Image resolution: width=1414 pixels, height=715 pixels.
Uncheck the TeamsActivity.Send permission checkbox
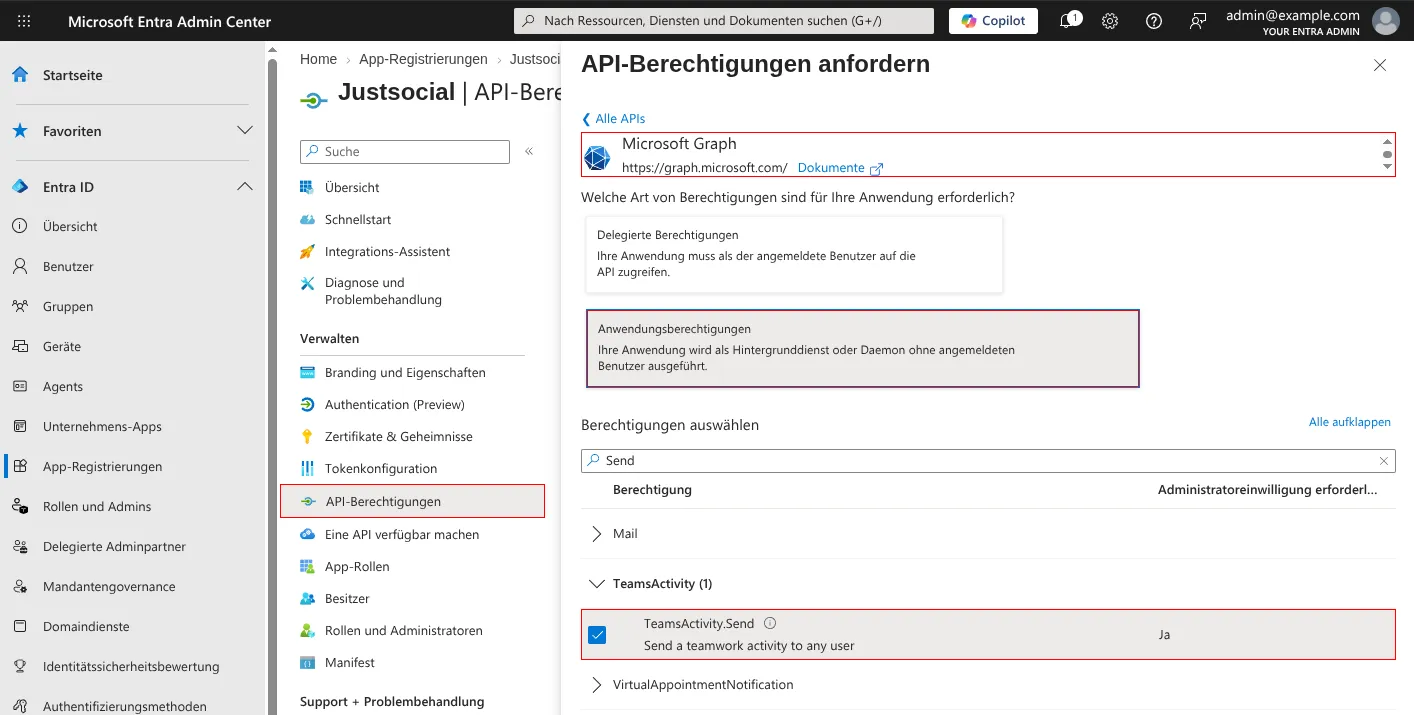click(x=597, y=635)
